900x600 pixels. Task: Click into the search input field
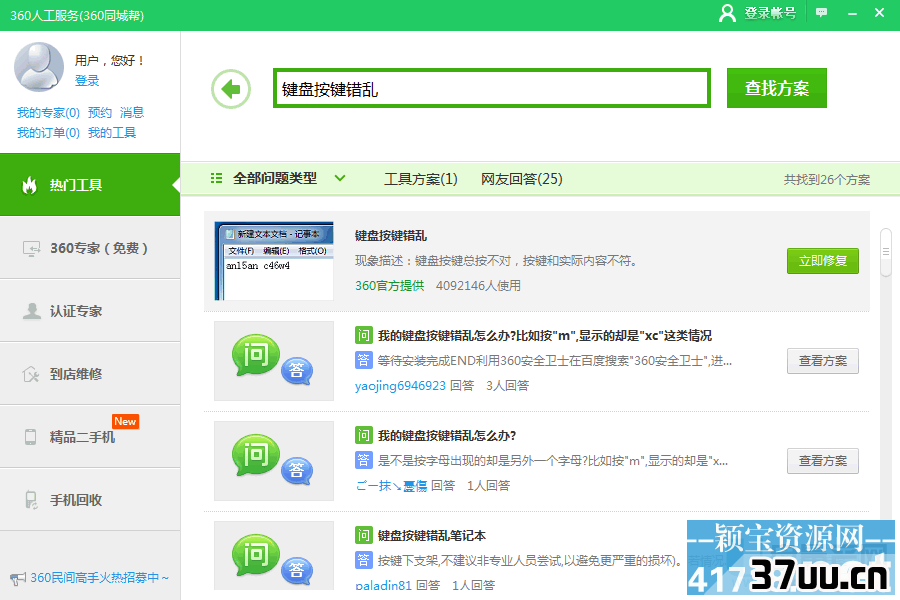pos(492,88)
